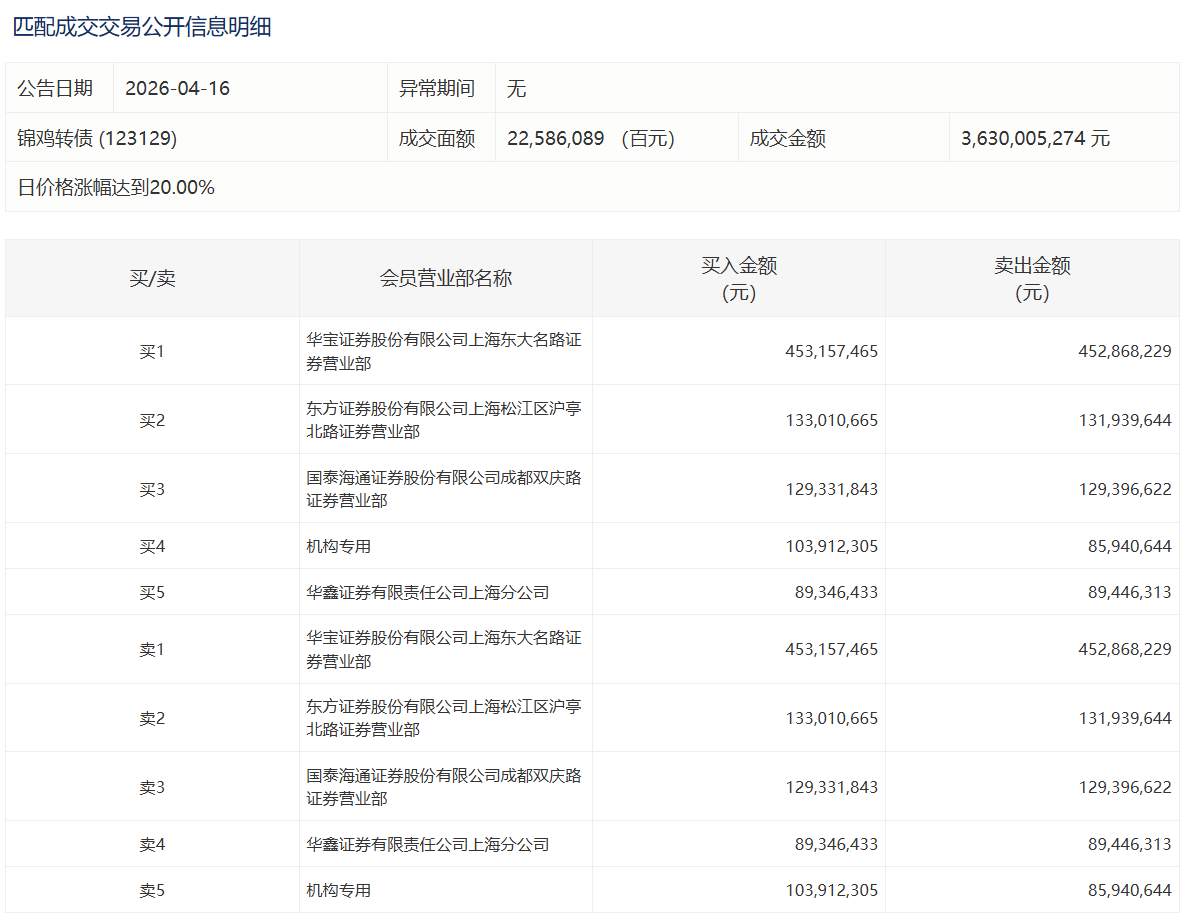Click 机构专用 in the 买4 row
Screen dimensions: 1188x920
point(338,546)
